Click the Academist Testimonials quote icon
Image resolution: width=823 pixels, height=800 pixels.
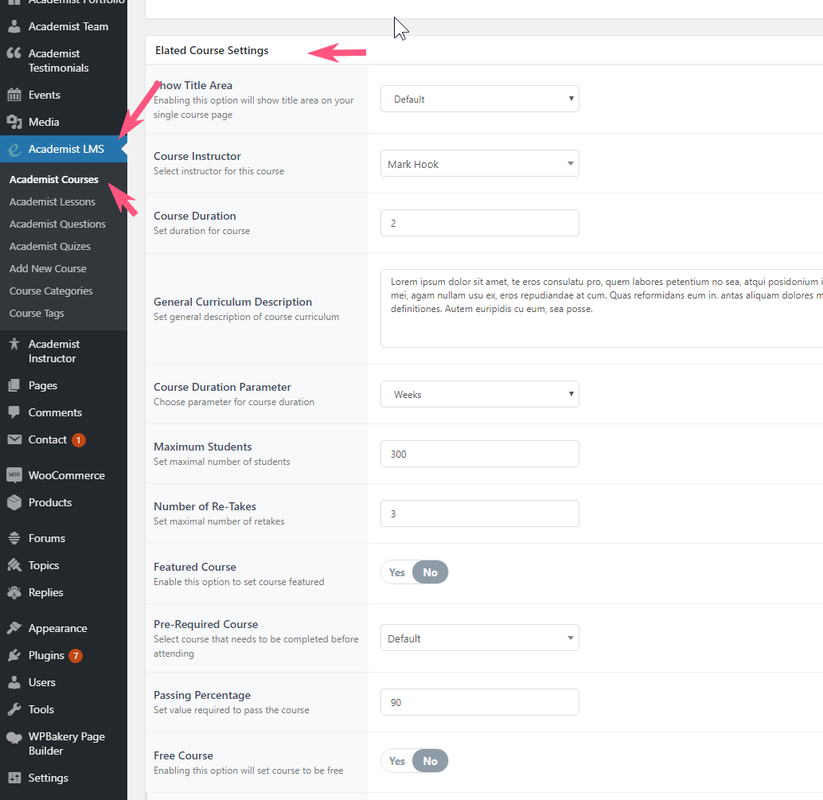click(x=14, y=53)
